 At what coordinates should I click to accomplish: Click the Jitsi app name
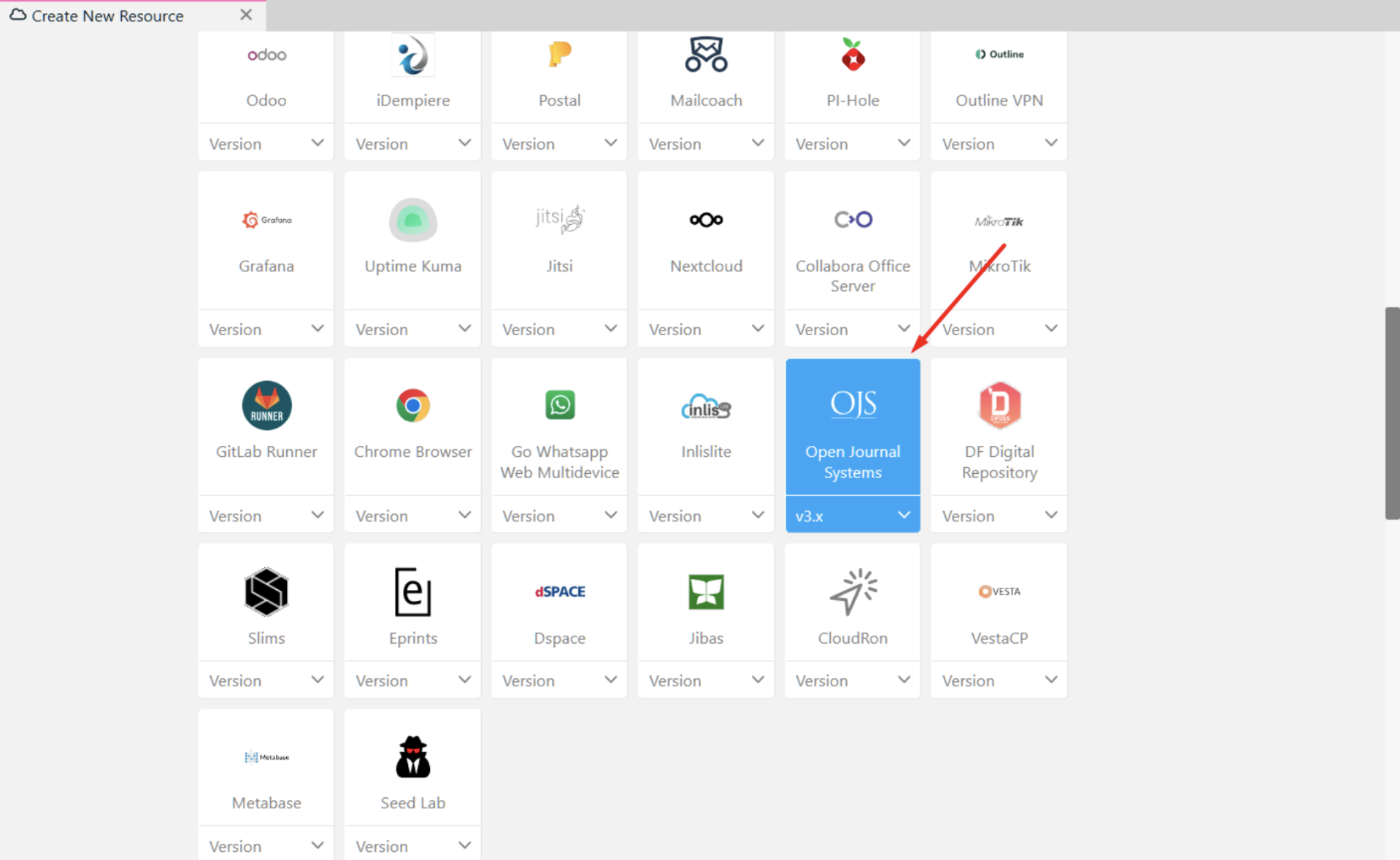(560, 266)
